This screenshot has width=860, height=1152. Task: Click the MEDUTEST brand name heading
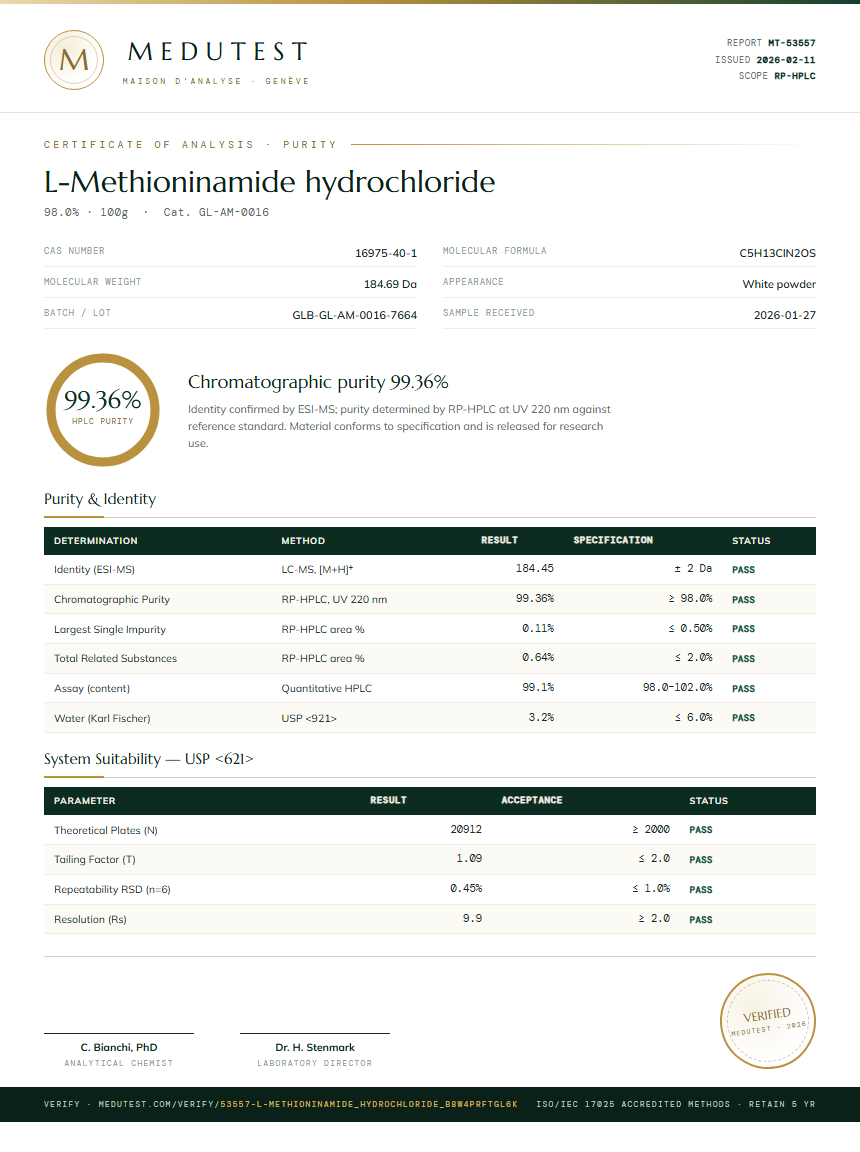click(x=218, y=51)
